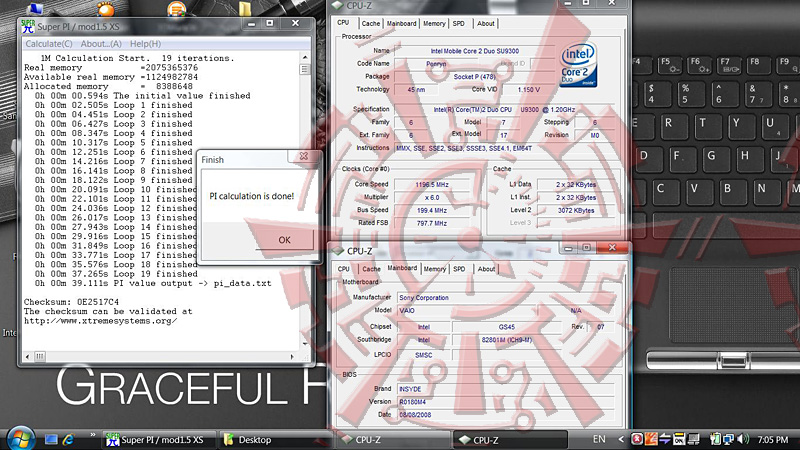Viewport: 800px width, 450px height.
Task: Close the Finish dialog with its X
Action: (x=304, y=156)
